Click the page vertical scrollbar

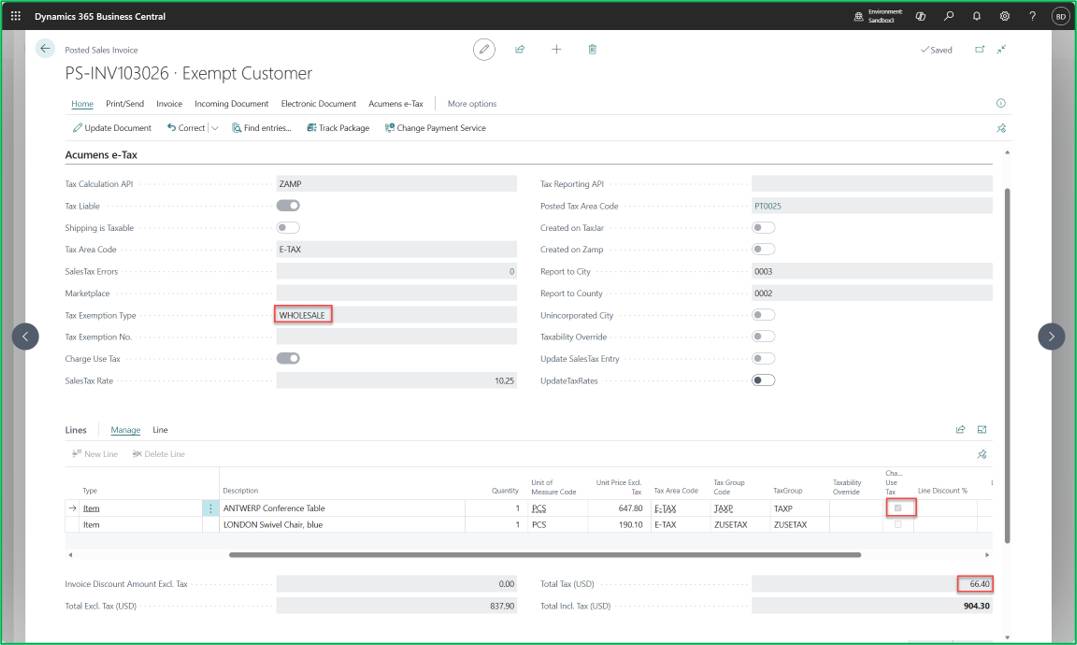(1007, 365)
